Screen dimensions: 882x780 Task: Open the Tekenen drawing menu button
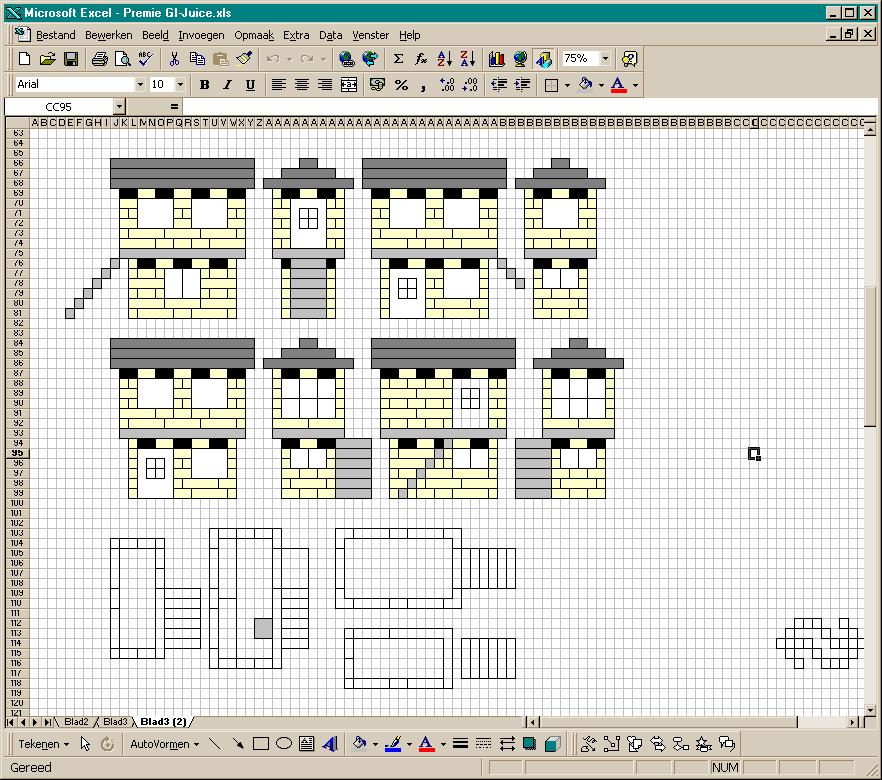[x=43, y=744]
